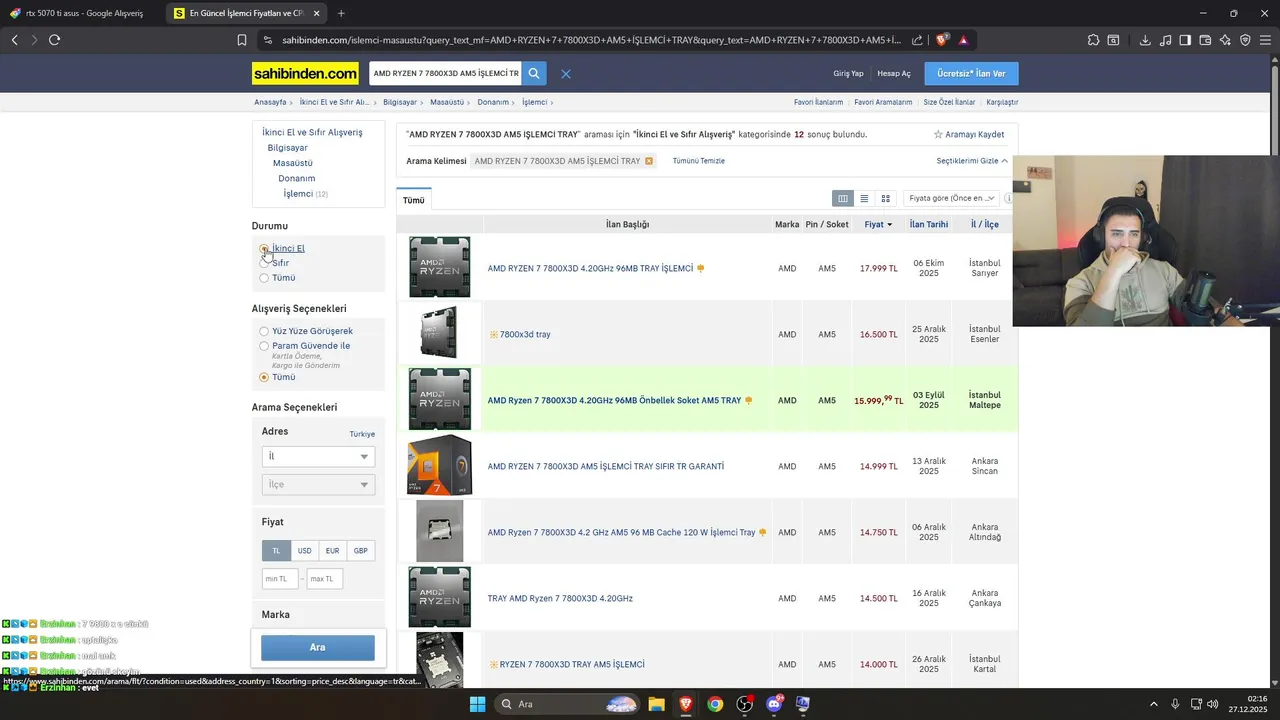
Task: Click the max TL price field
Action: [325, 579]
